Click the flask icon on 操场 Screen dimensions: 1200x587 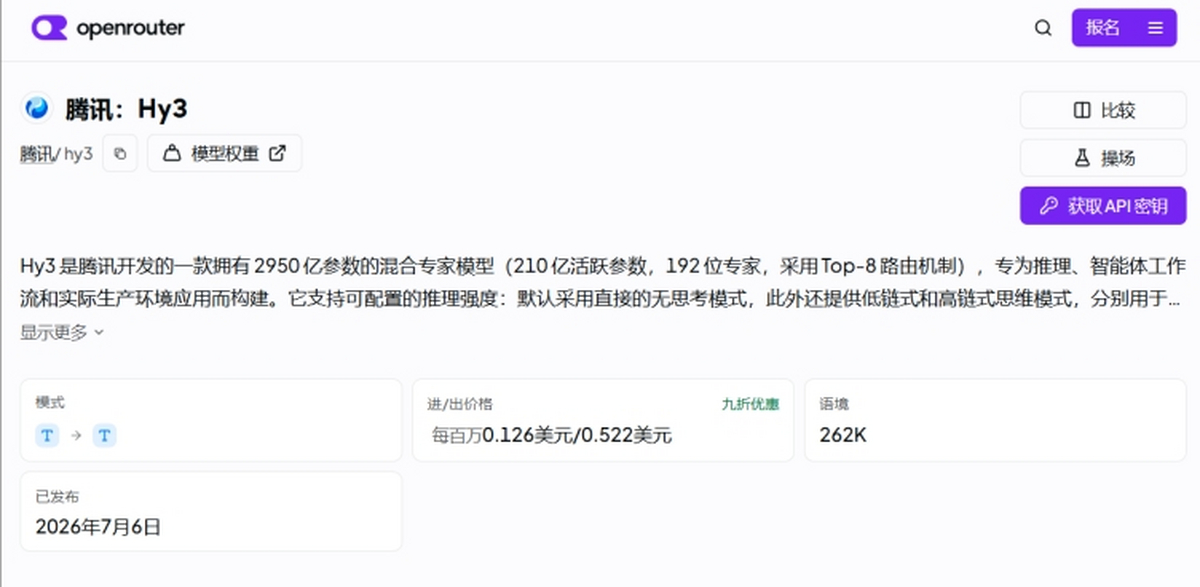1082,158
